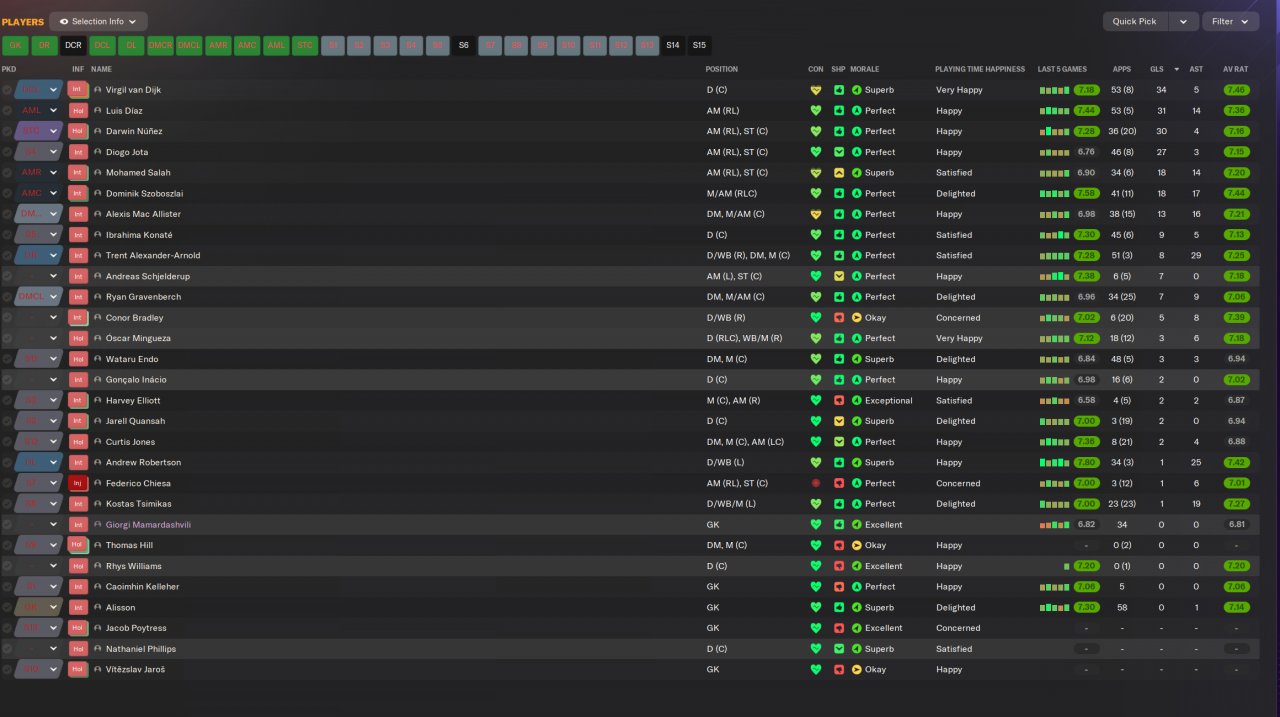Click Federico Chiesa's Inj injury icon
1280x717 pixels.
(x=78, y=483)
